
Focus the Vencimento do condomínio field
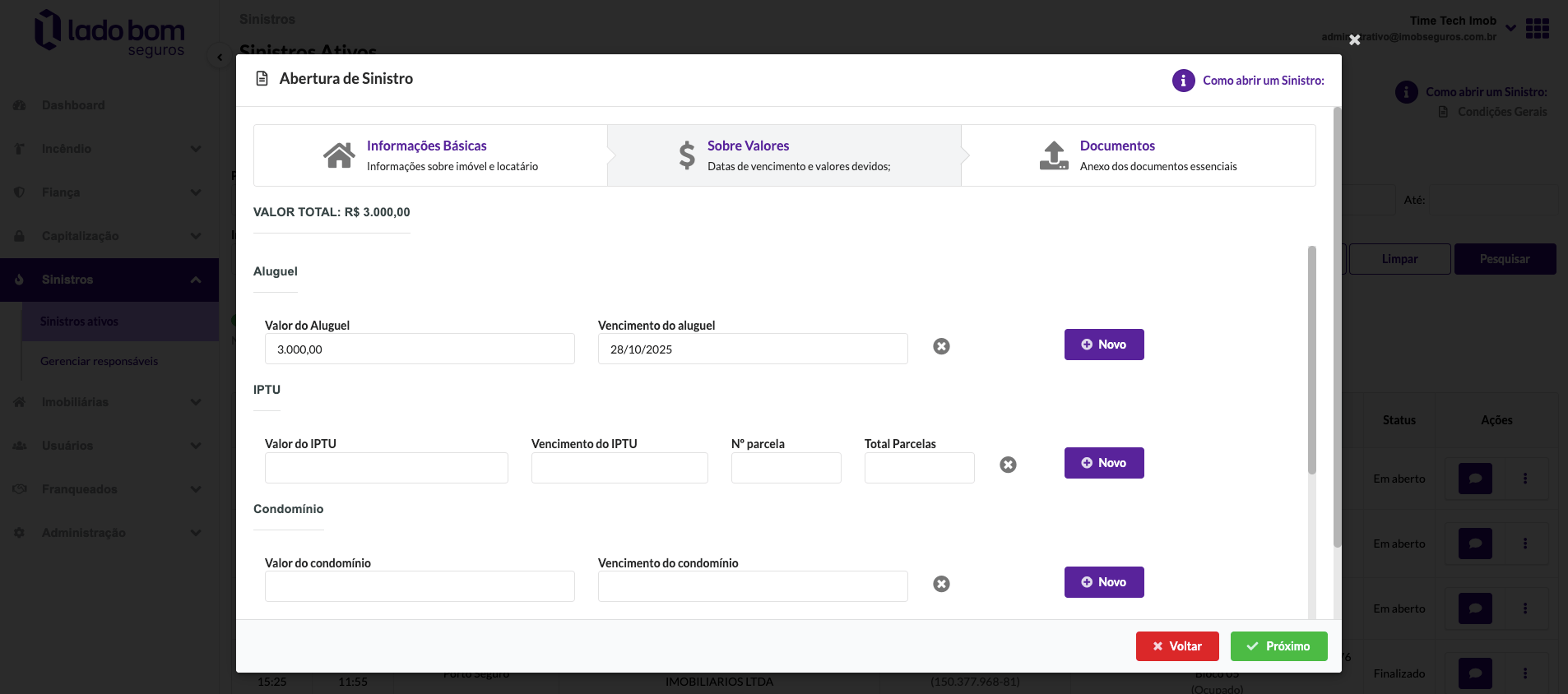[753, 586]
